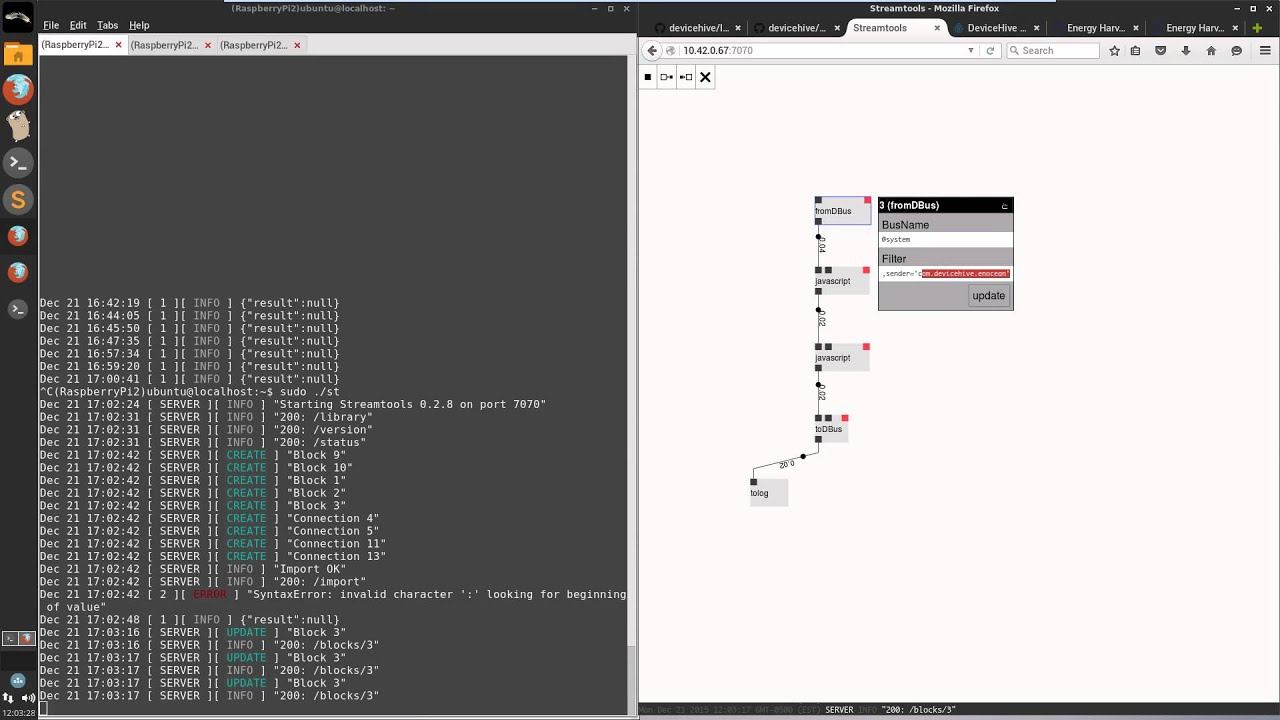The width and height of the screenshot is (1280, 720).
Task: Open the terminal Edit menu
Action: (x=78, y=25)
